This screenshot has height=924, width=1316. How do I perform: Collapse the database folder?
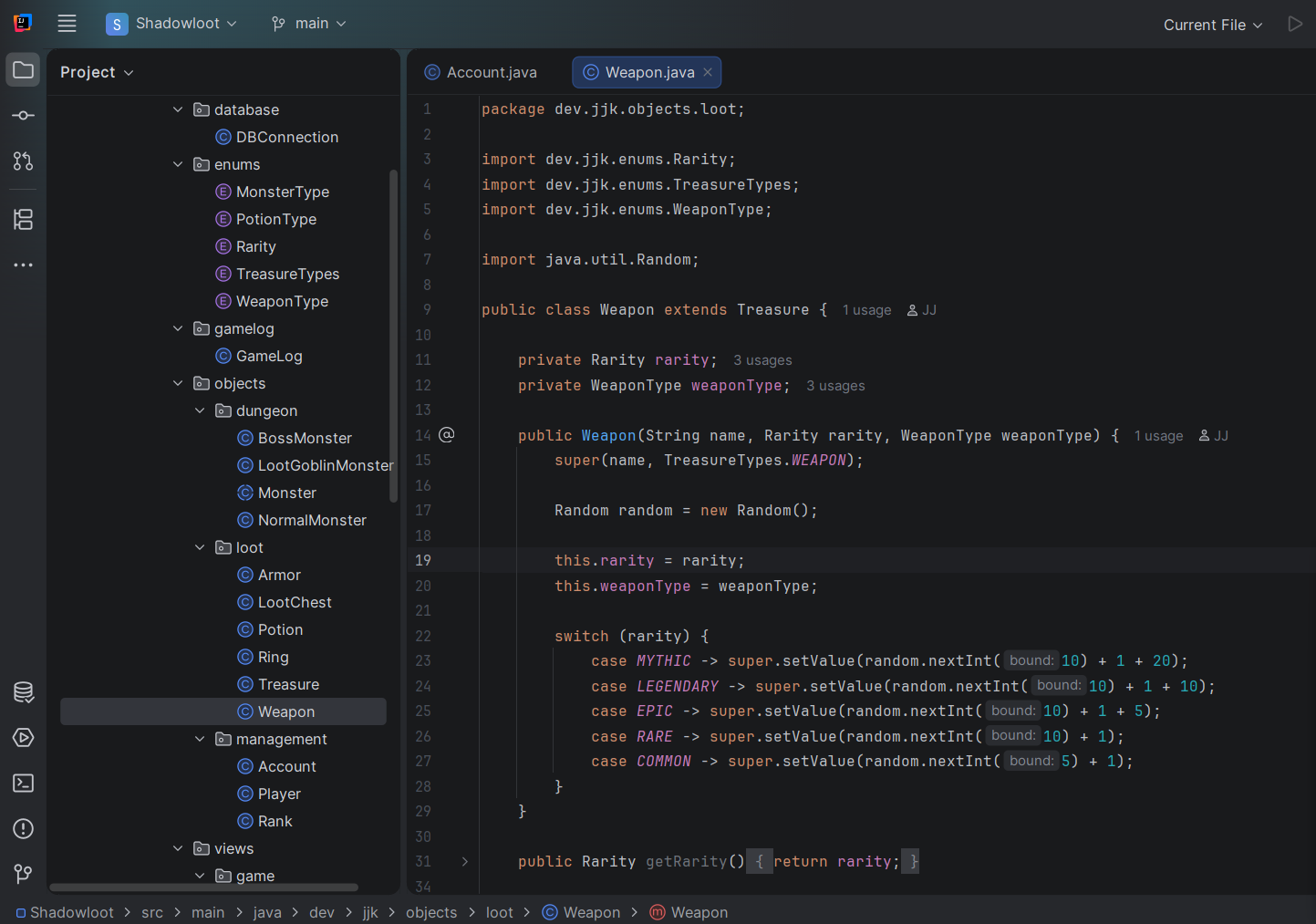tap(178, 109)
